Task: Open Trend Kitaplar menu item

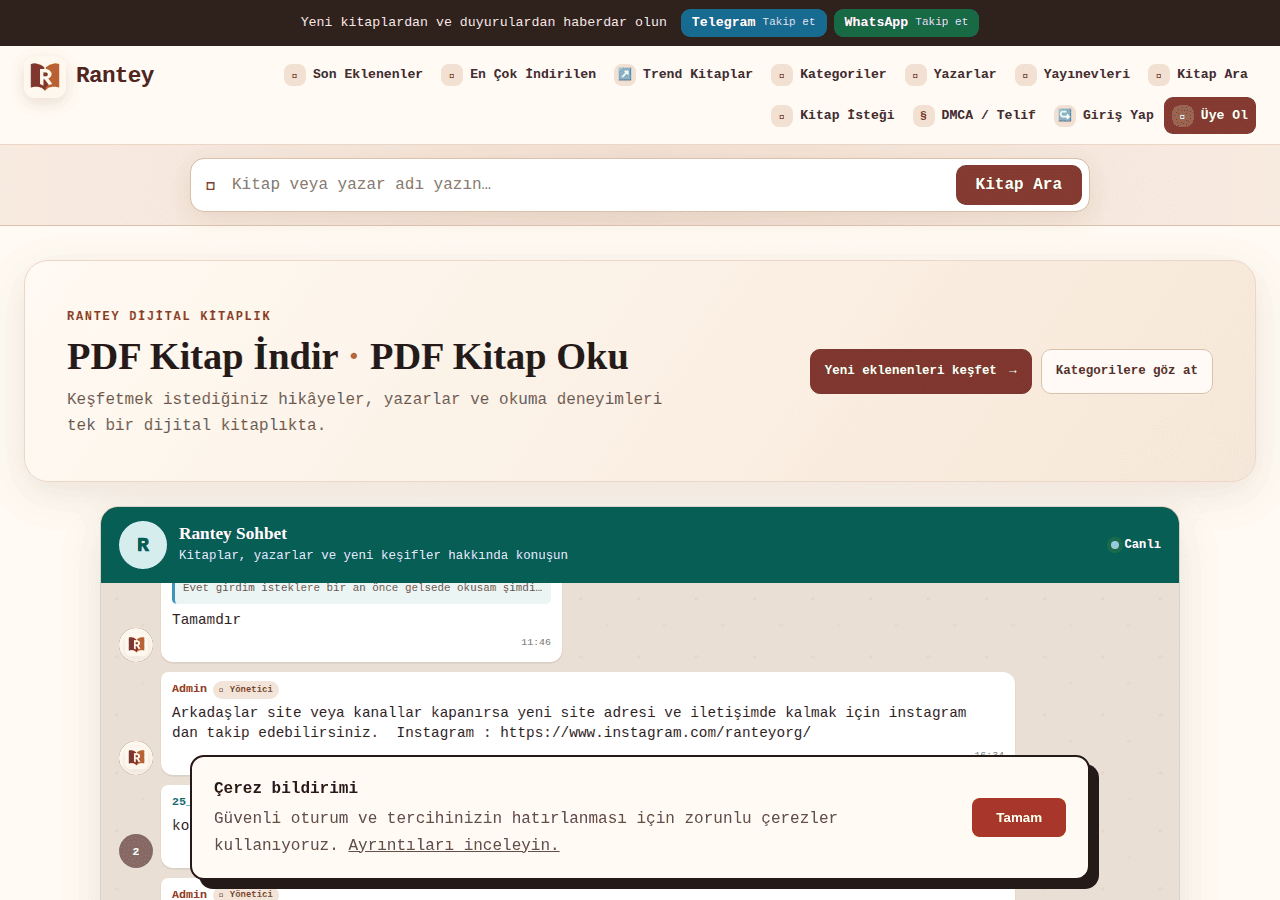Action: (x=683, y=75)
